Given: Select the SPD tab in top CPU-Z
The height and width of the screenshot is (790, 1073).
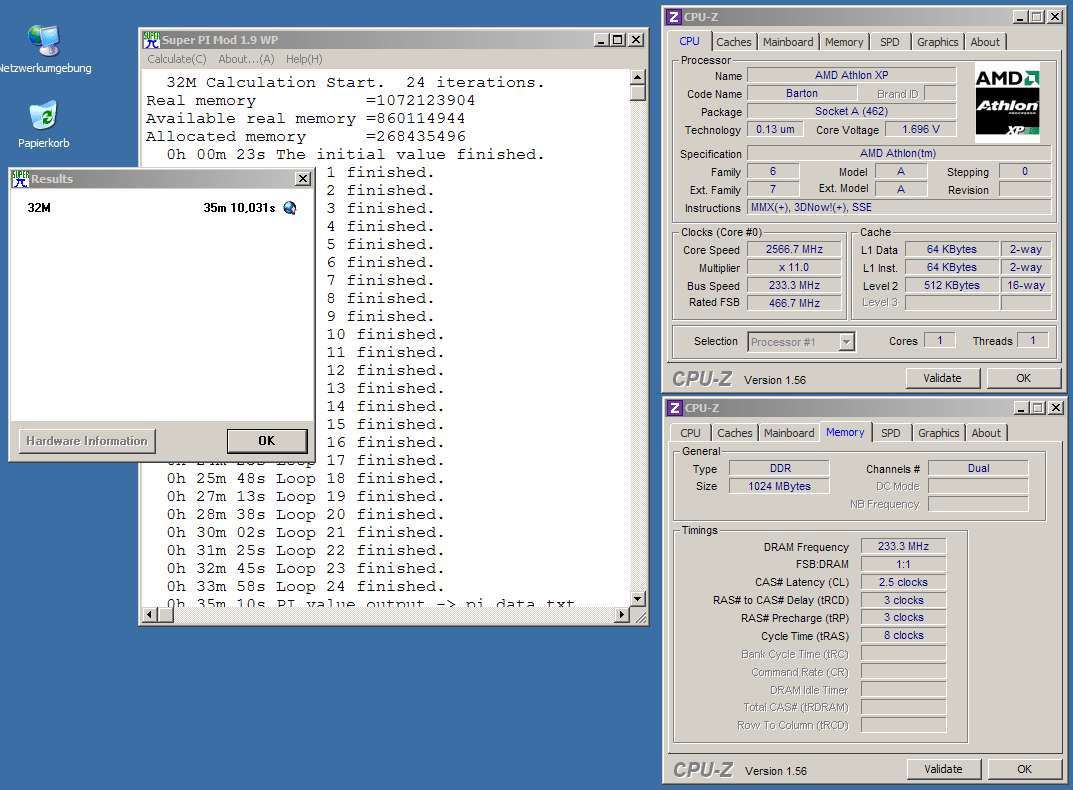Looking at the screenshot, I should pyautogui.click(x=890, y=42).
